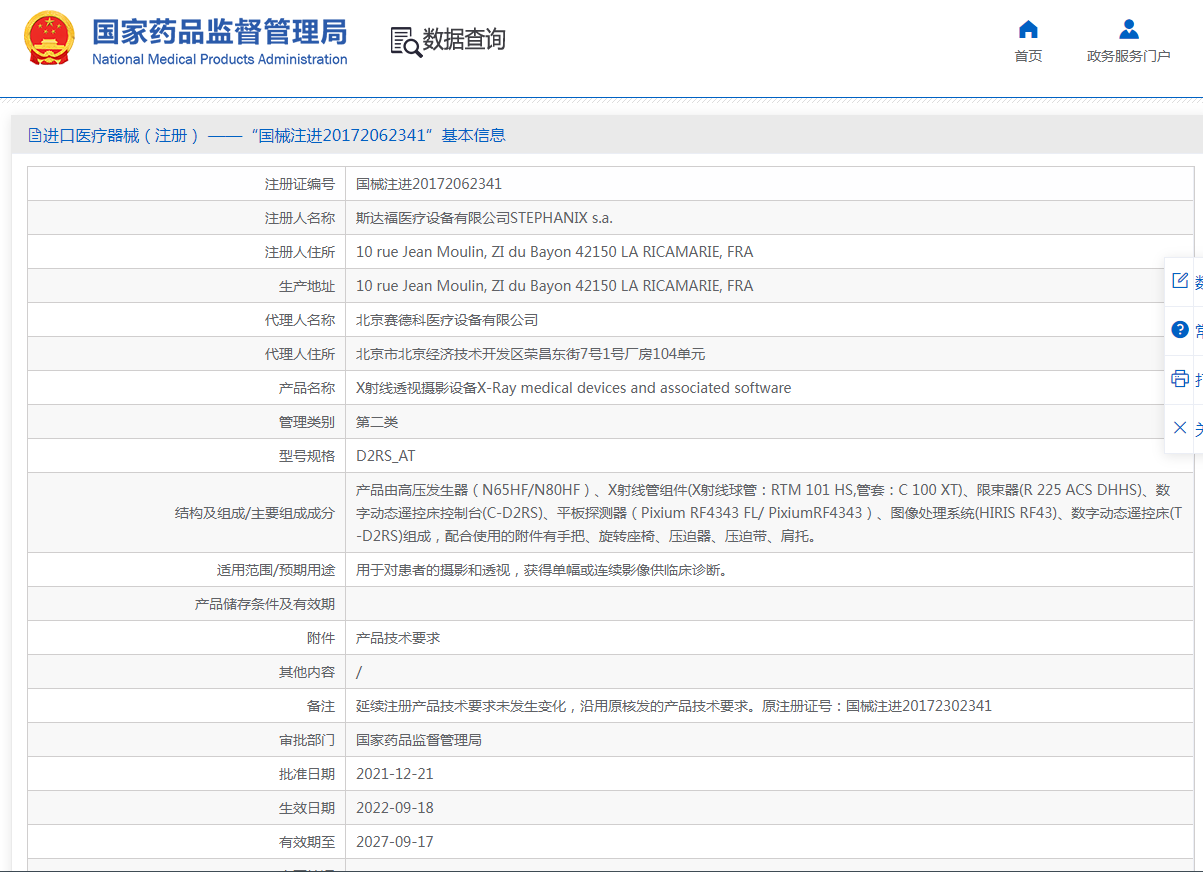The image size is (1203, 872).
Task: Click the 生效日期 label cell
Action: pyautogui.click(x=186, y=808)
